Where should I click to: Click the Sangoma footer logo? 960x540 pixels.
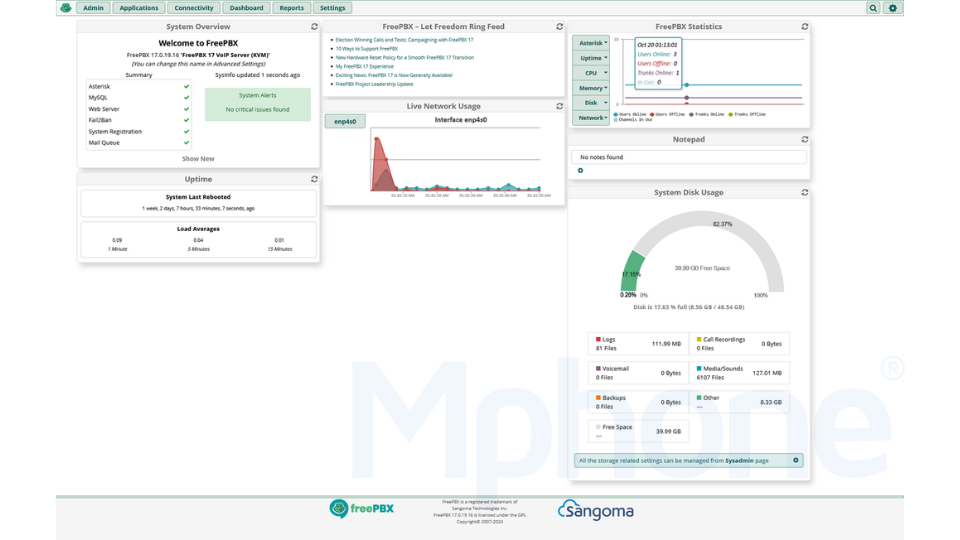tap(596, 509)
